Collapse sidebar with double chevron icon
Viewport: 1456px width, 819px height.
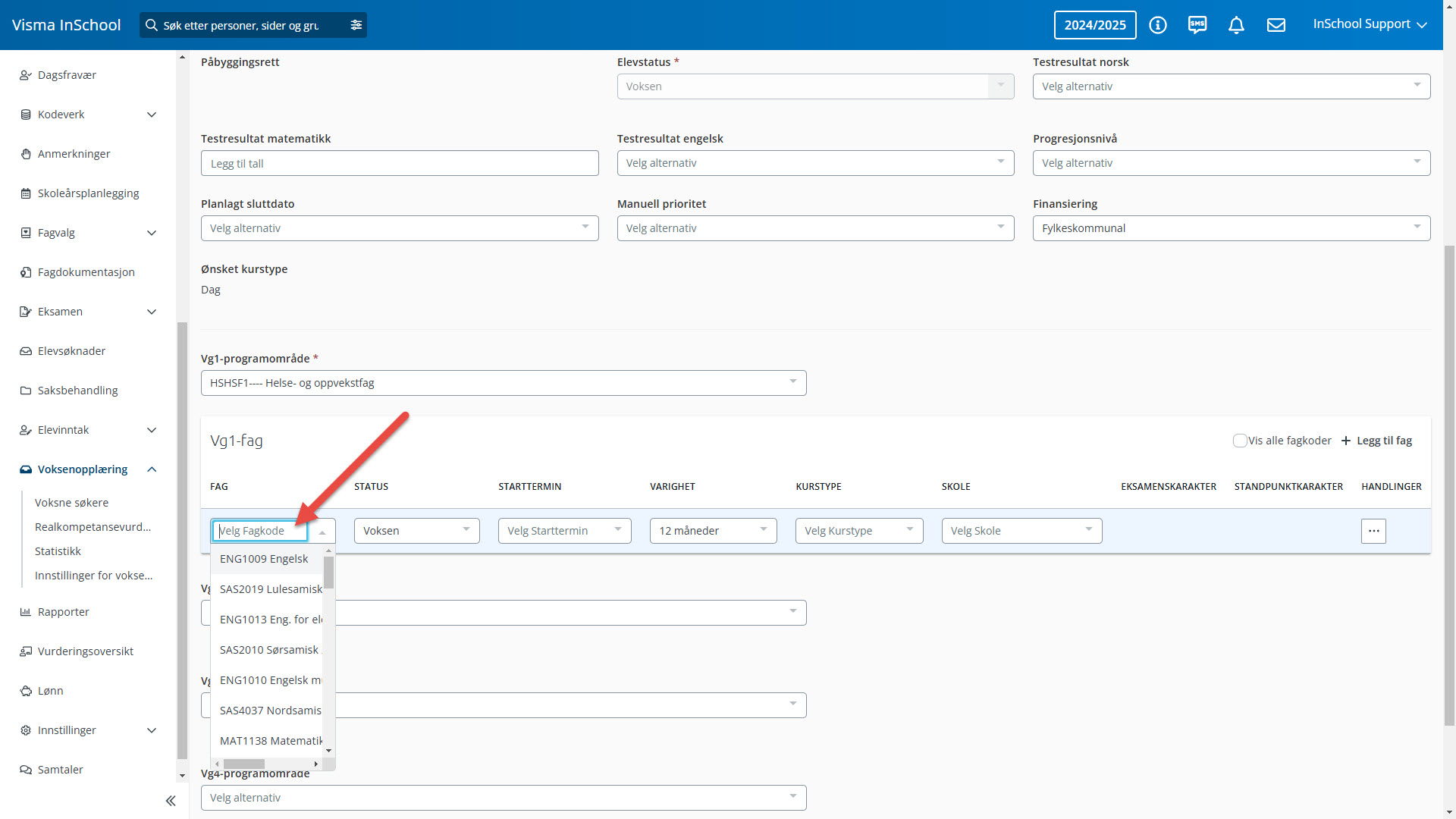click(171, 801)
